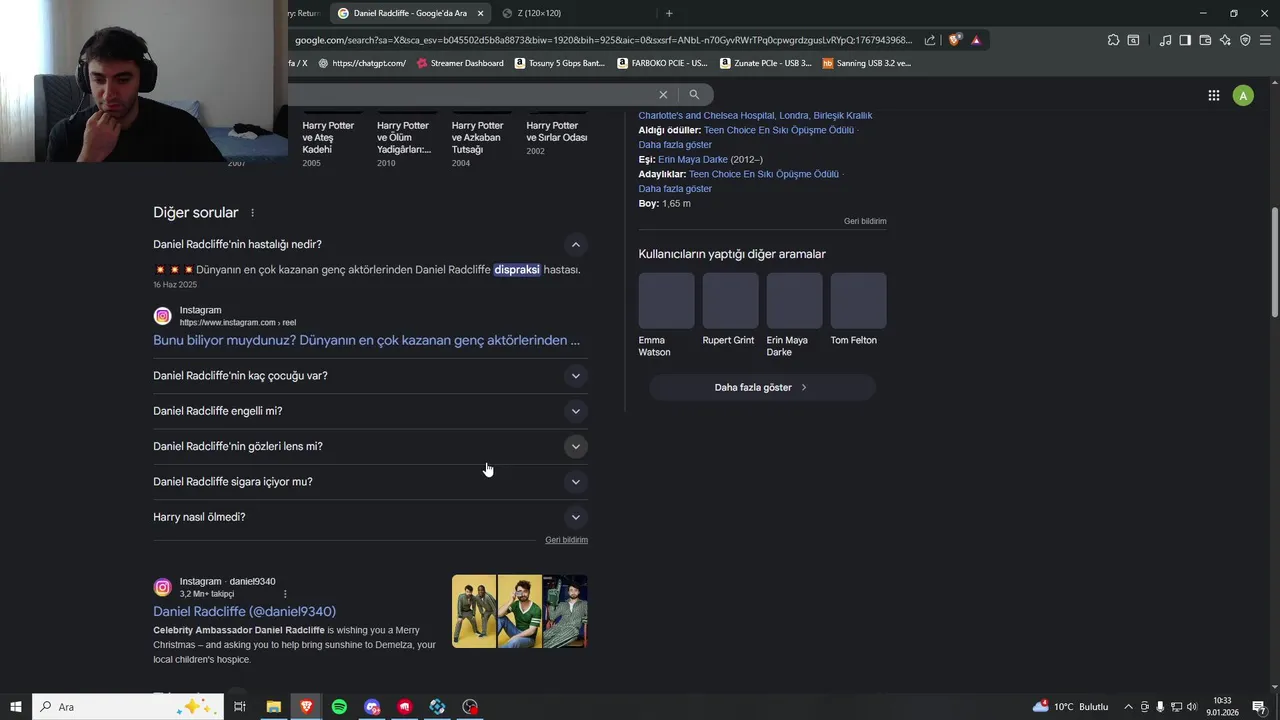1280x720 pixels.
Task: Click 'Daha fazla göster' under Adaylıklar
Action: (x=675, y=189)
